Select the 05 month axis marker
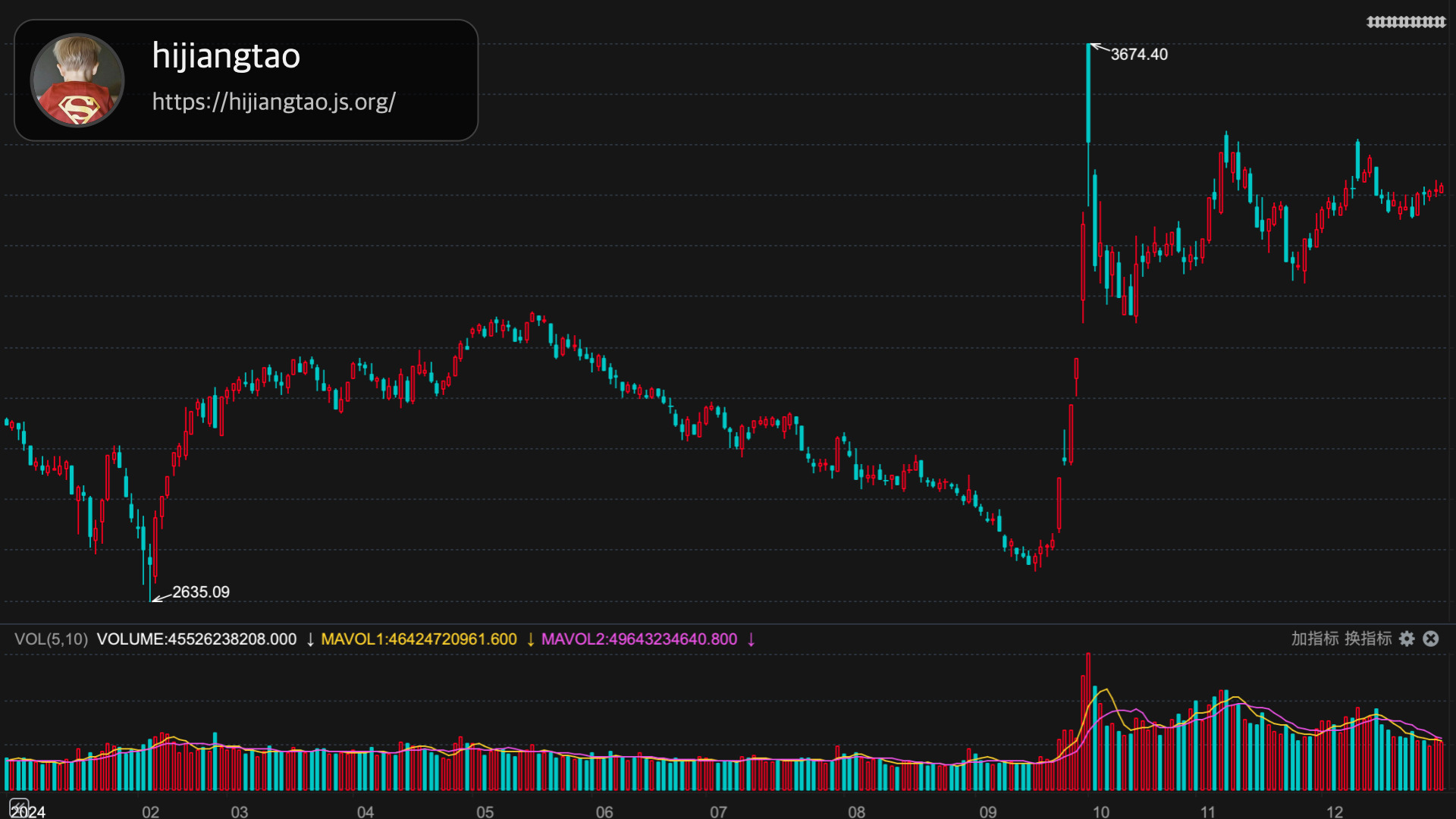This screenshot has width=1456, height=819. [485, 811]
